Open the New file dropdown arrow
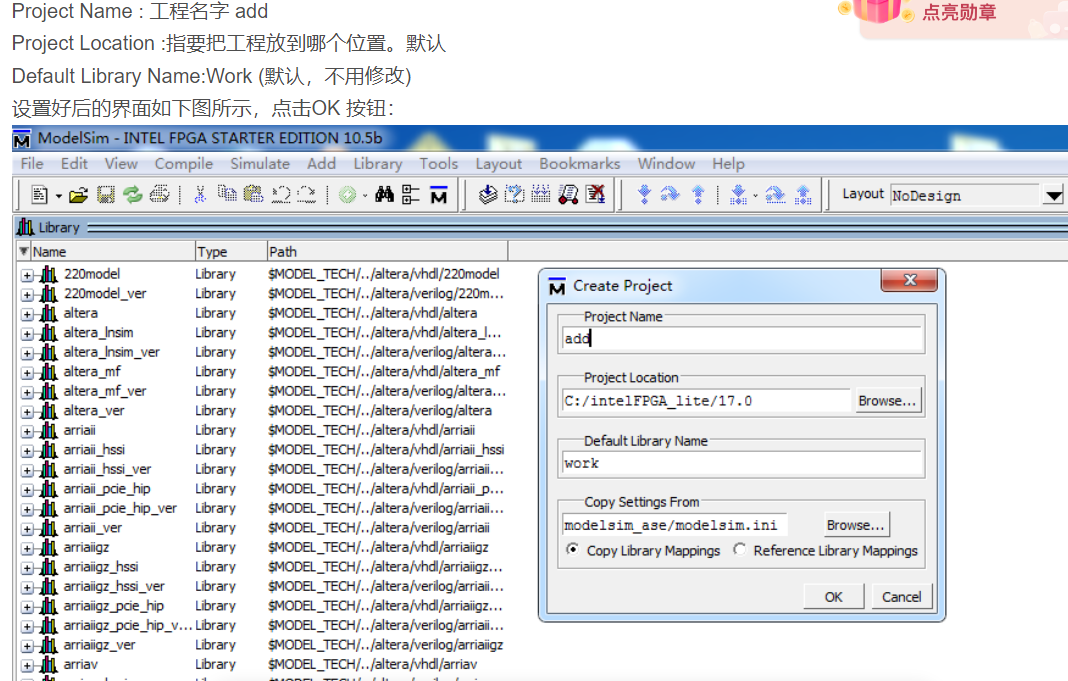1068x681 pixels. coord(59,196)
